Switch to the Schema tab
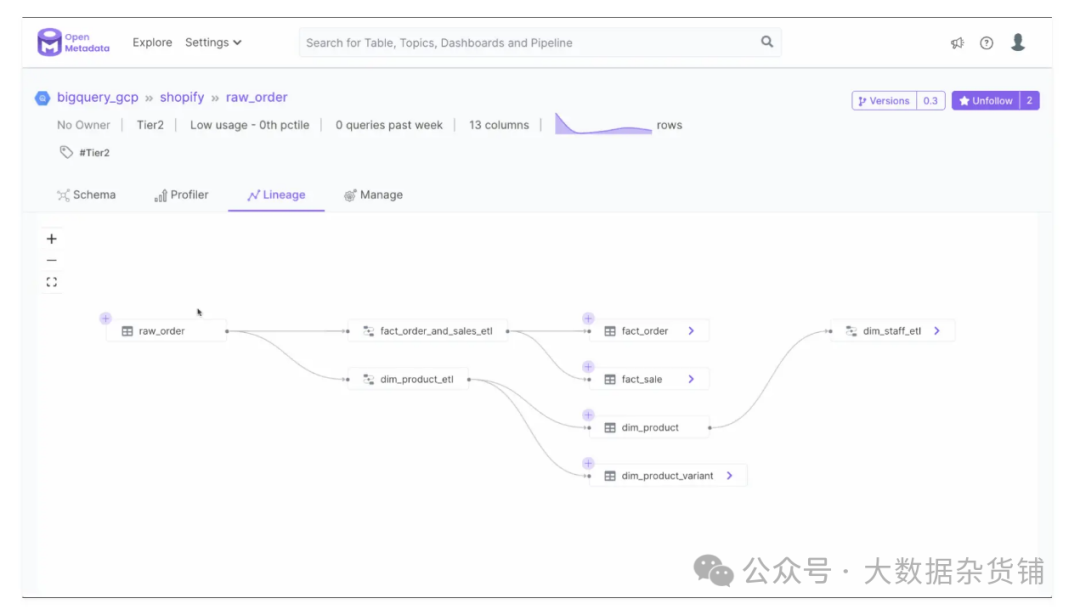Screen dimensions: 1080x615 (87, 195)
